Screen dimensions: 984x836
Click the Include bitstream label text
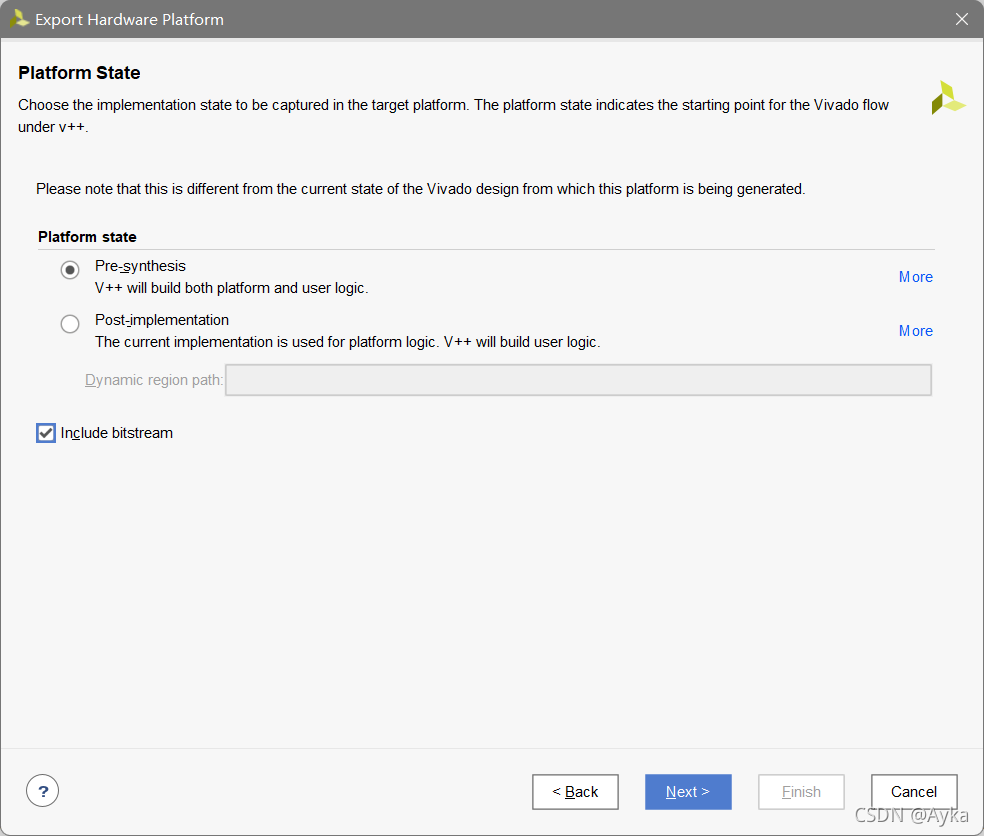coord(117,433)
